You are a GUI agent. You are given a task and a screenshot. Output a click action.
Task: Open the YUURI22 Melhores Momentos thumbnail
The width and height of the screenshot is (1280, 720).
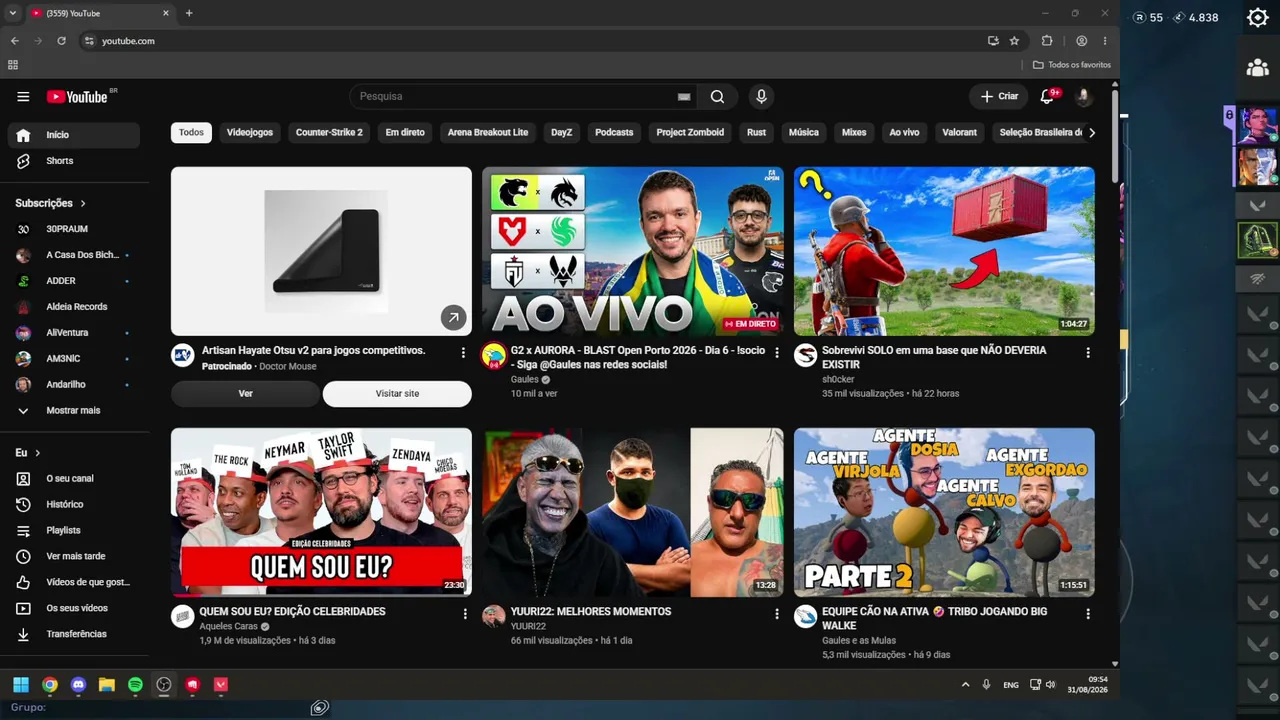coord(633,512)
